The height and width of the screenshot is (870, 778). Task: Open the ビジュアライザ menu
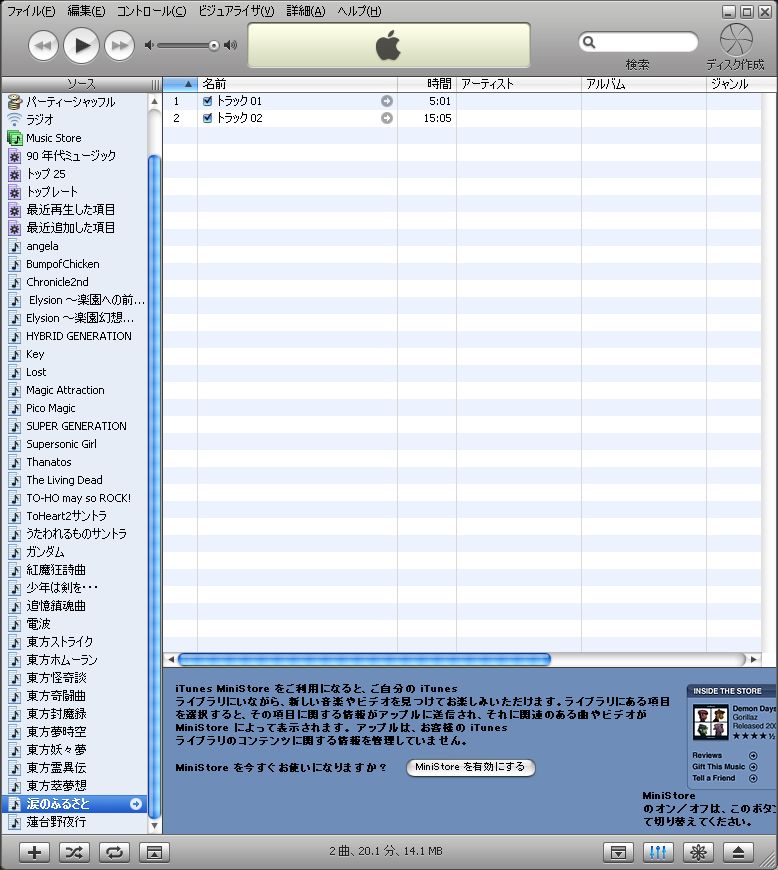[236, 11]
